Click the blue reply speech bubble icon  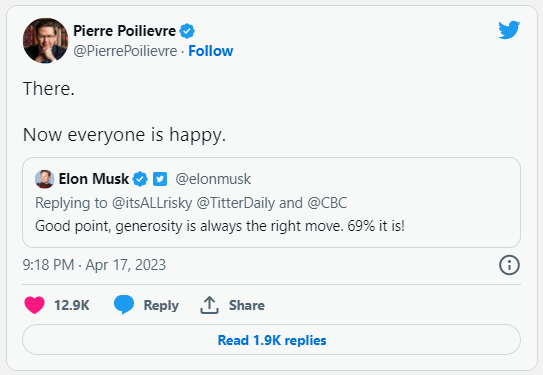click(124, 305)
